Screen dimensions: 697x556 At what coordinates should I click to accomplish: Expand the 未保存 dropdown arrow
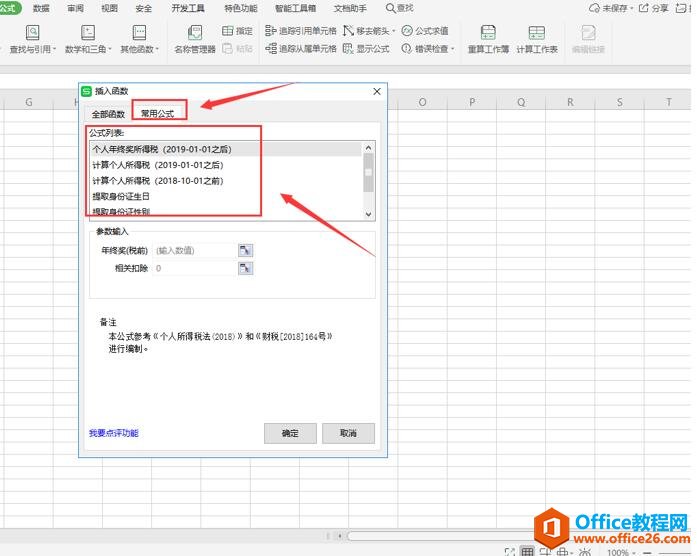pos(631,8)
